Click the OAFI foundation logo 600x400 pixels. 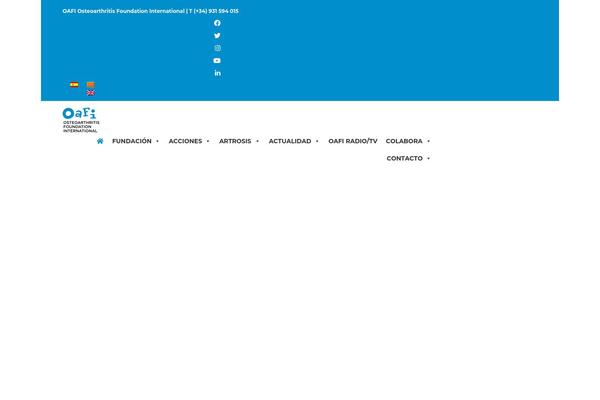pos(81,120)
